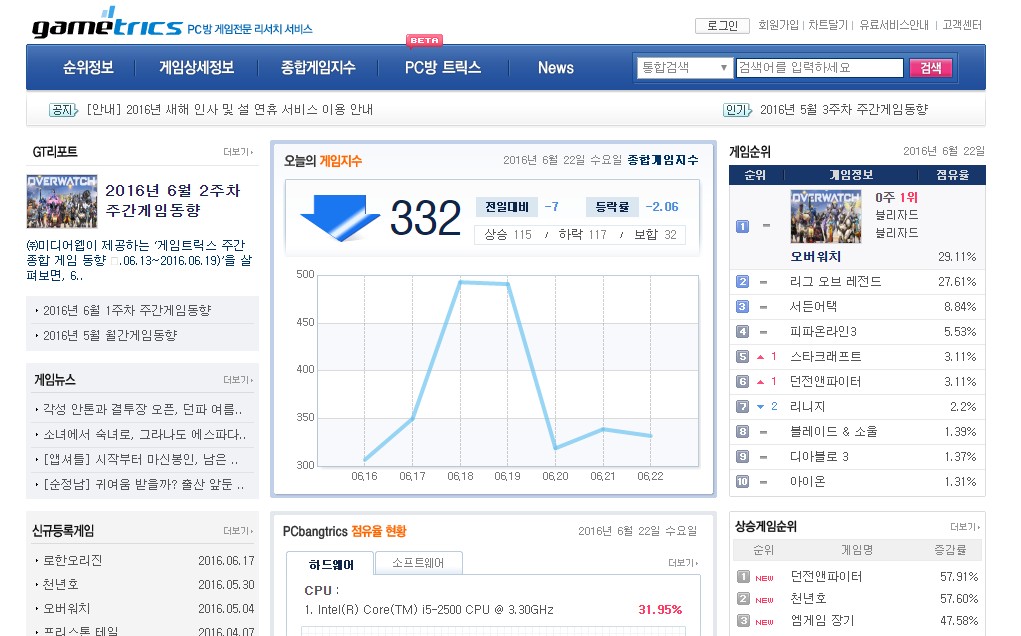Click rank 4 badge for 피파온라인3
Viewport: 1021px width, 636px height.
(742, 331)
